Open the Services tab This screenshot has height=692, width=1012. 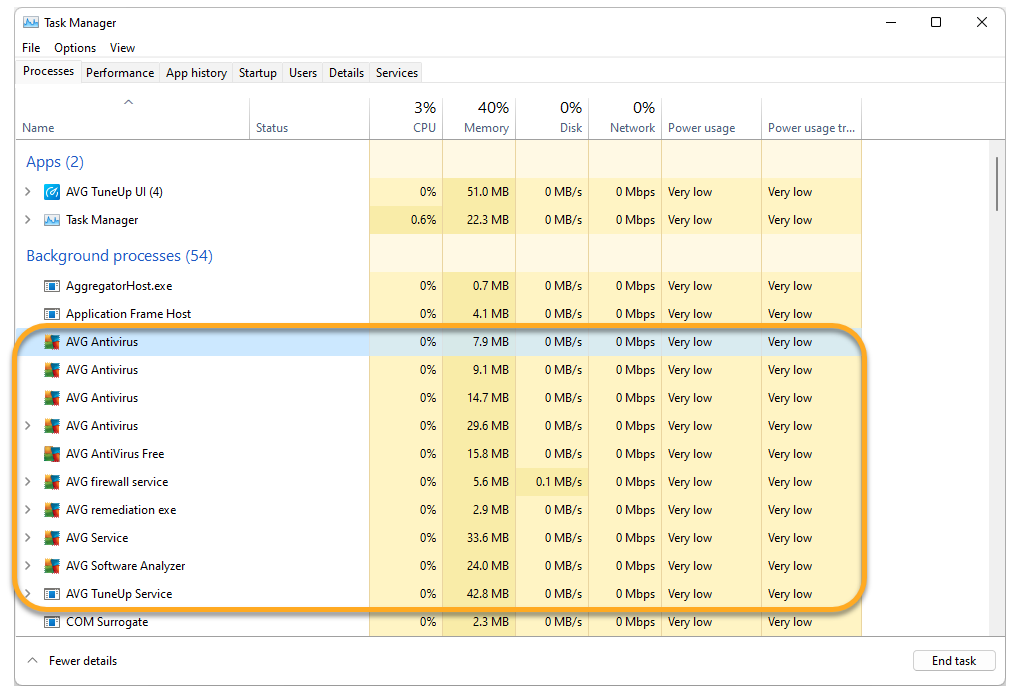(x=397, y=73)
